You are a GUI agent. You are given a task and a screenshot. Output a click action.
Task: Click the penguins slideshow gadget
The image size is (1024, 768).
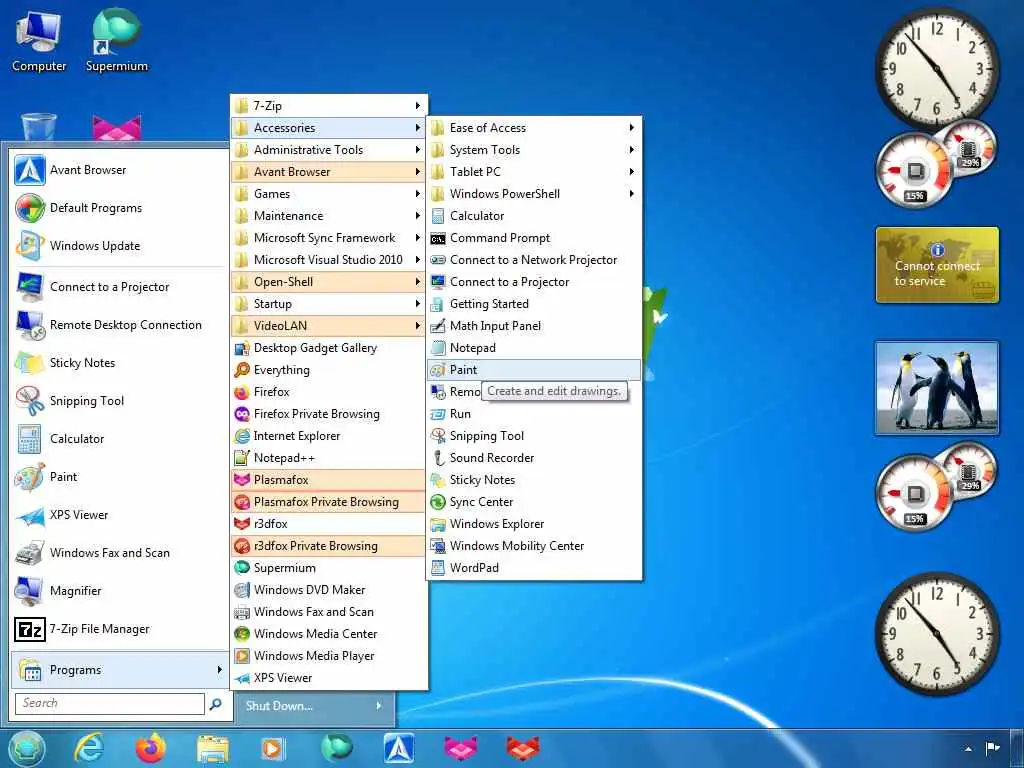936,388
